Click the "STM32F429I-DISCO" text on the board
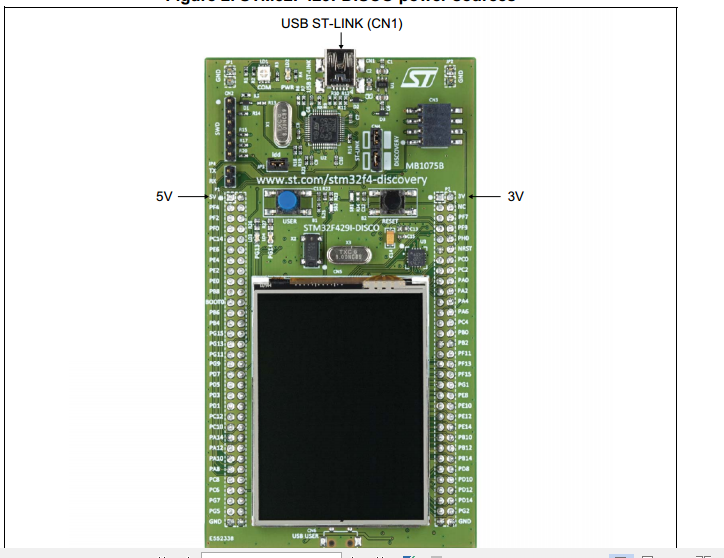This screenshot has width=724, height=558. [x=341, y=228]
